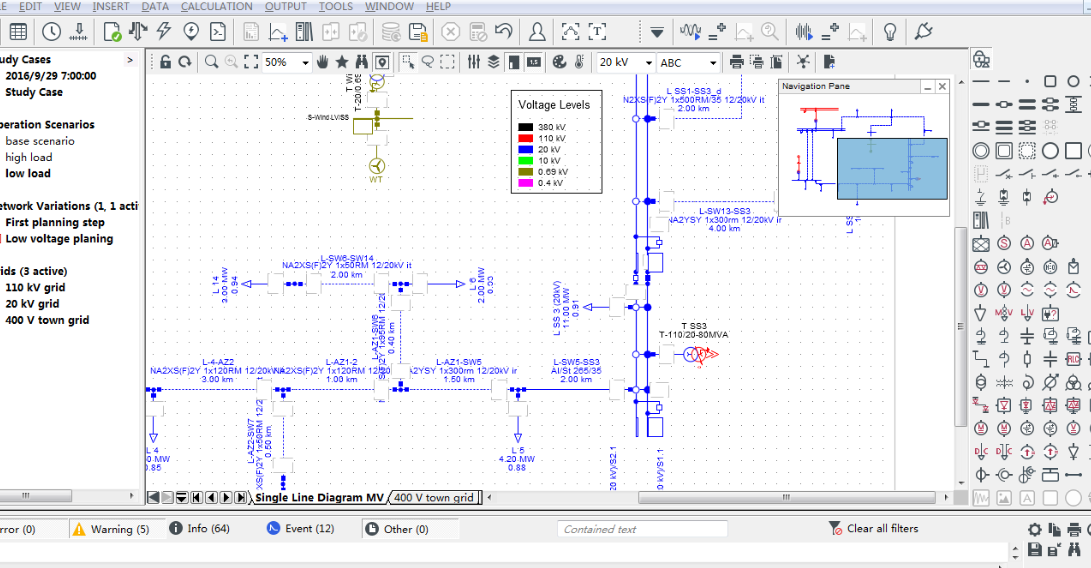1091x568 pixels.
Task: Click the binoculars find icon
Action: click(x=361, y=62)
